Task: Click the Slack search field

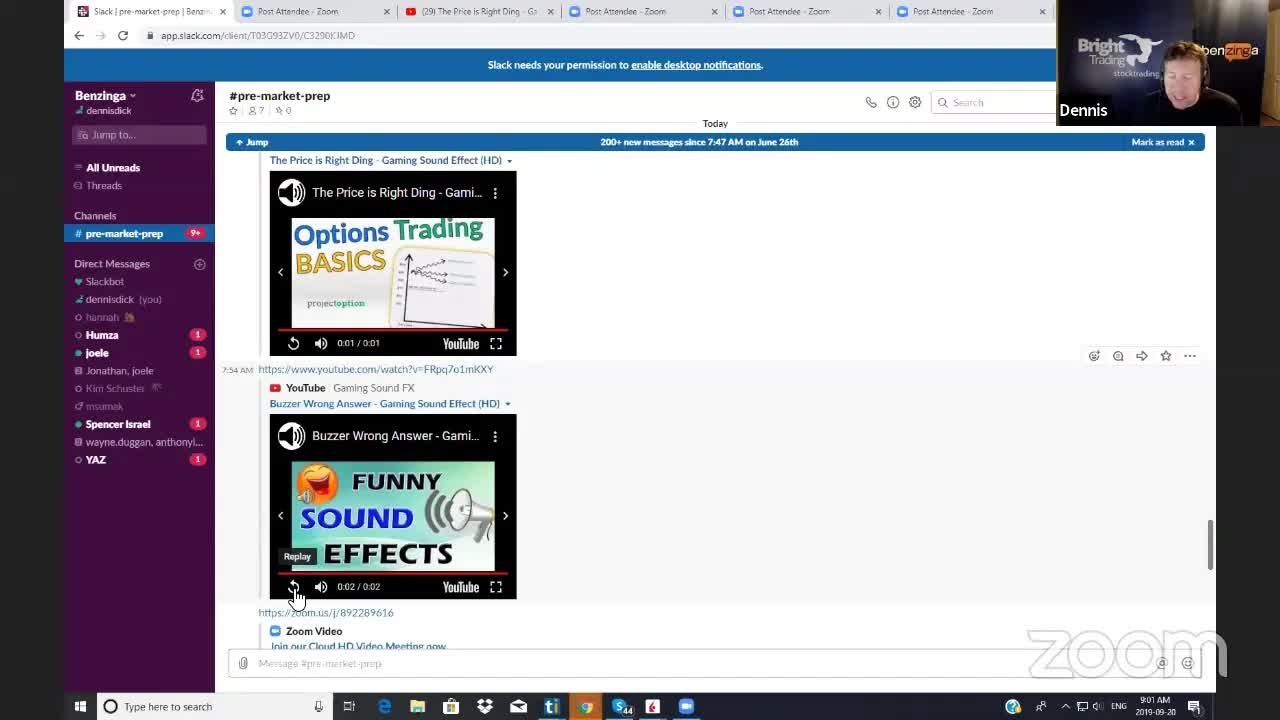Action: coord(994,102)
